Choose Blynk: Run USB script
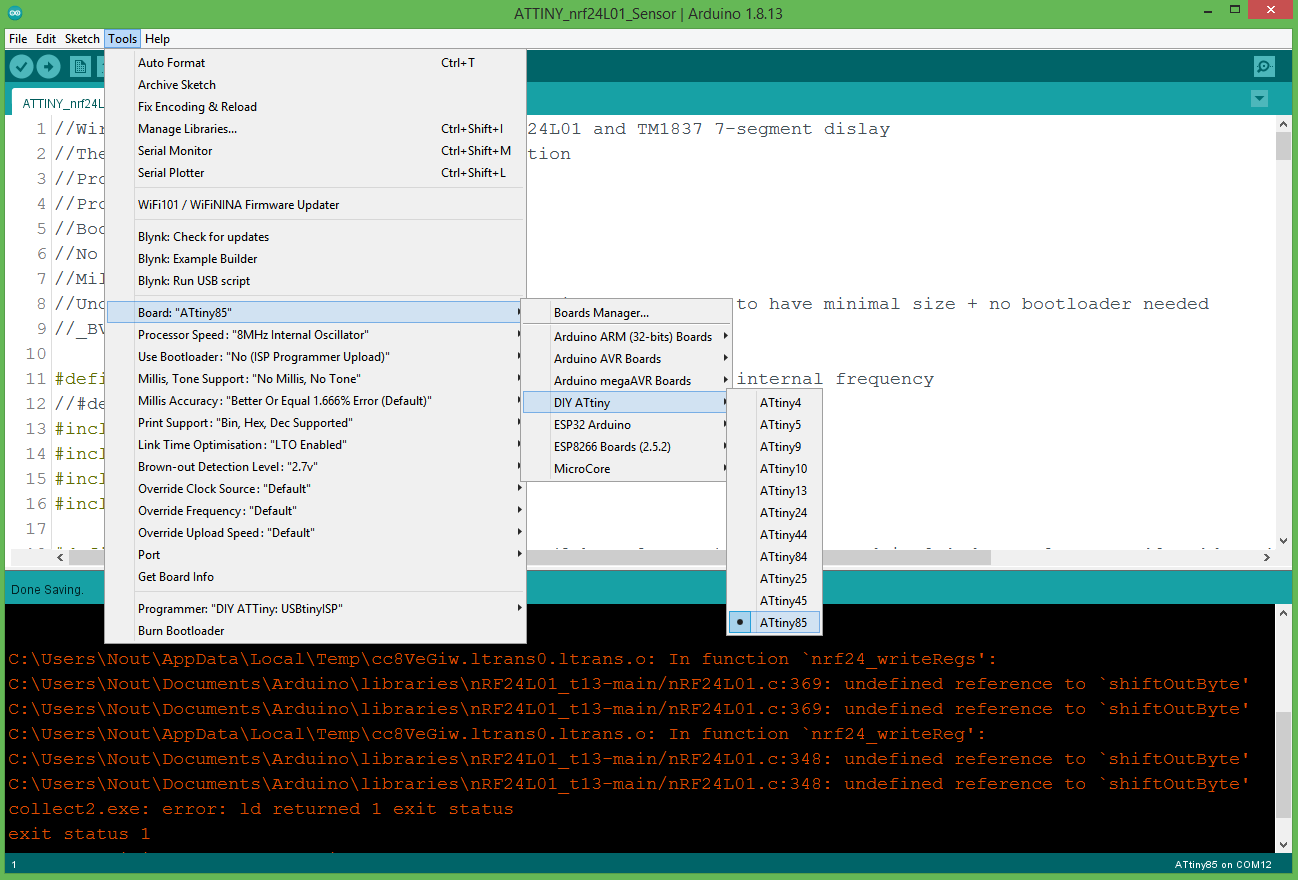The width and height of the screenshot is (1298, 880). pos(315,281)
